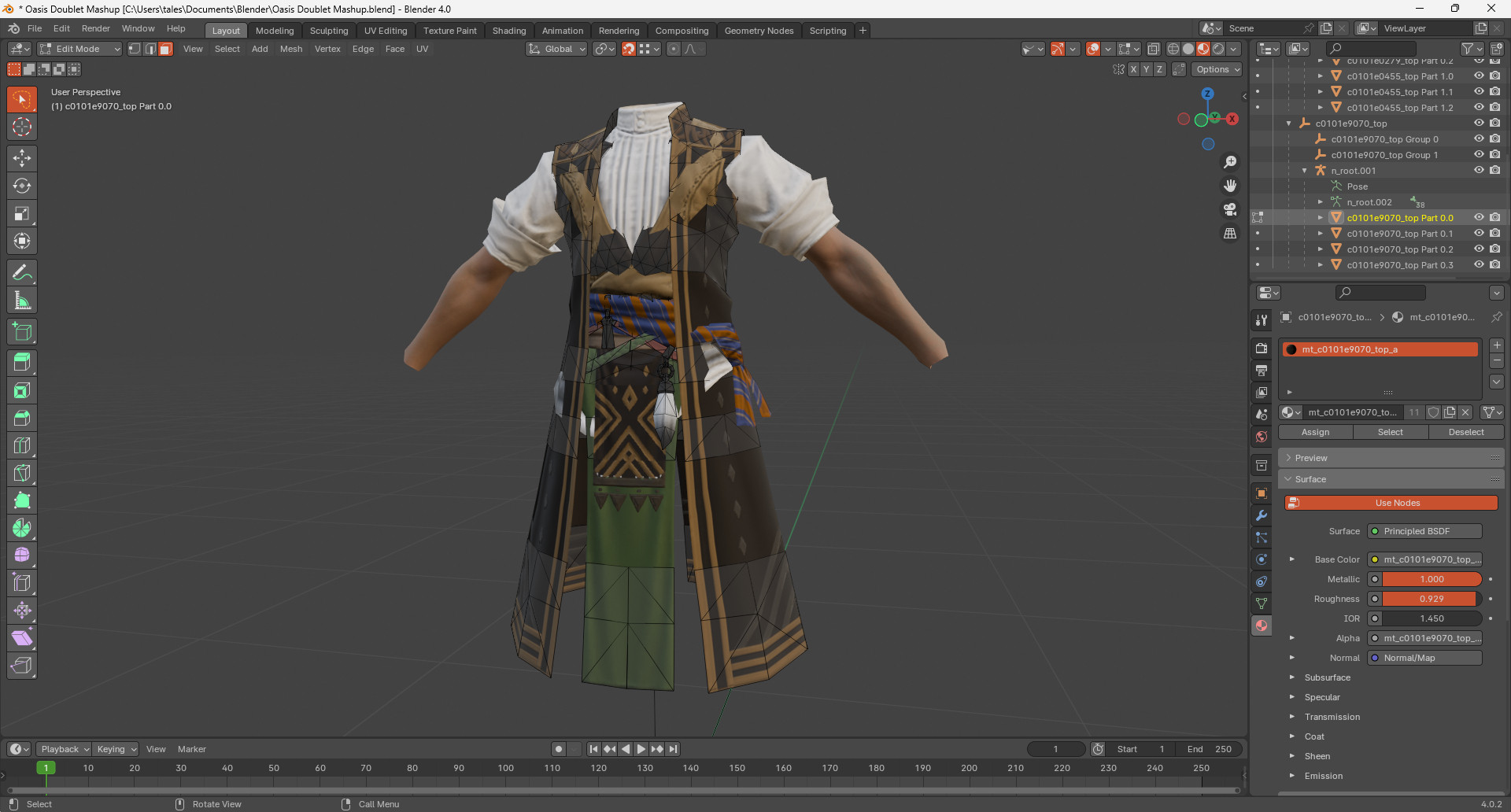Open the Object Data mesh properties tab
This screenshot has height=812, width=1511.
pos(1262,603)
